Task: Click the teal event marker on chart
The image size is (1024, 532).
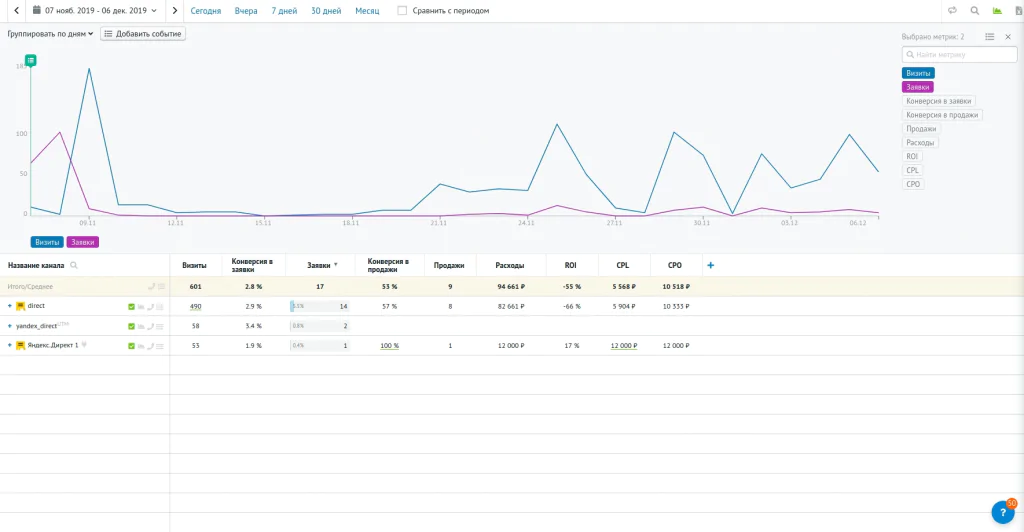Action: coord(31,60)
